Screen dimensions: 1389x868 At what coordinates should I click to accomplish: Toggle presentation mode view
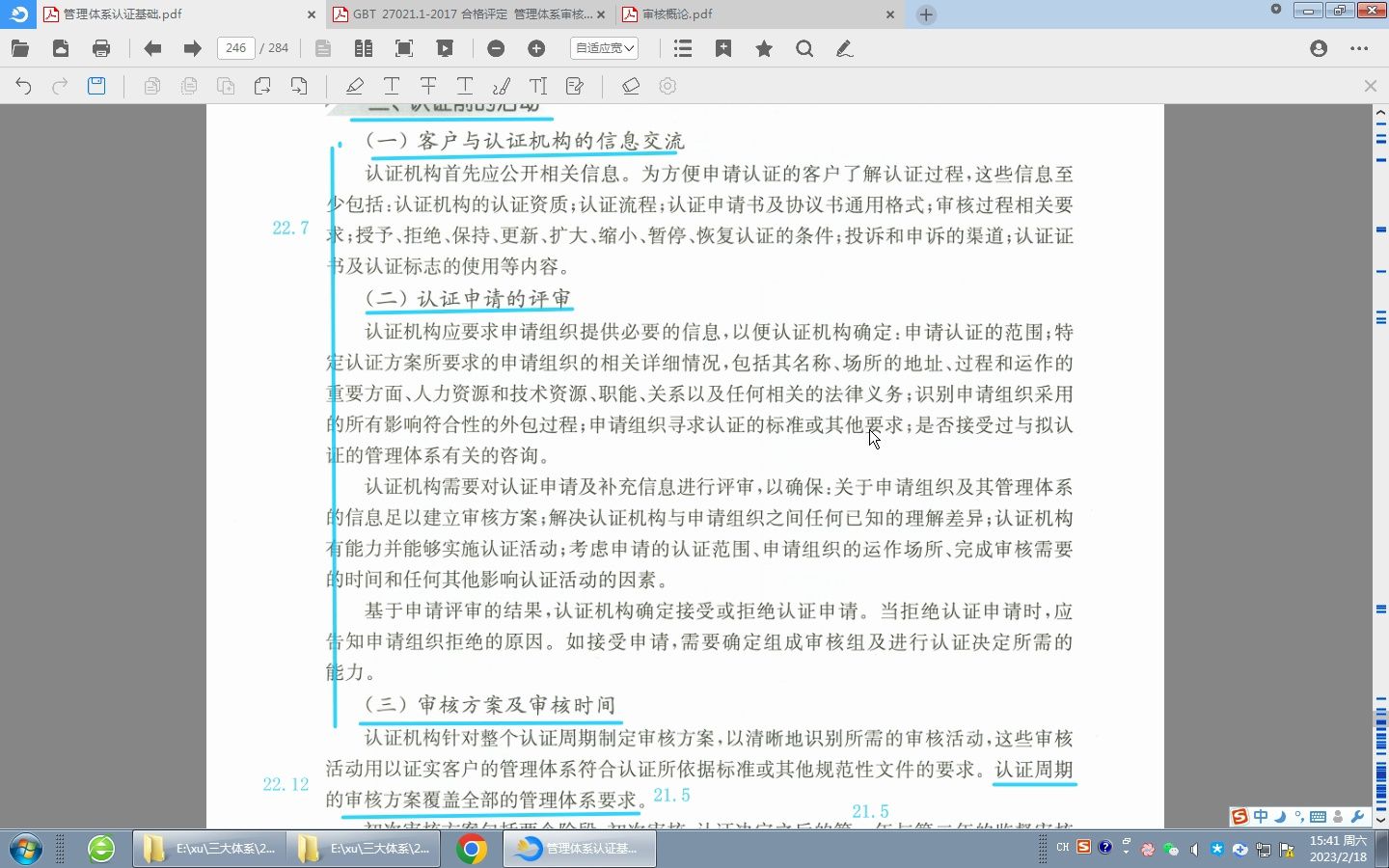coord(445,48)
